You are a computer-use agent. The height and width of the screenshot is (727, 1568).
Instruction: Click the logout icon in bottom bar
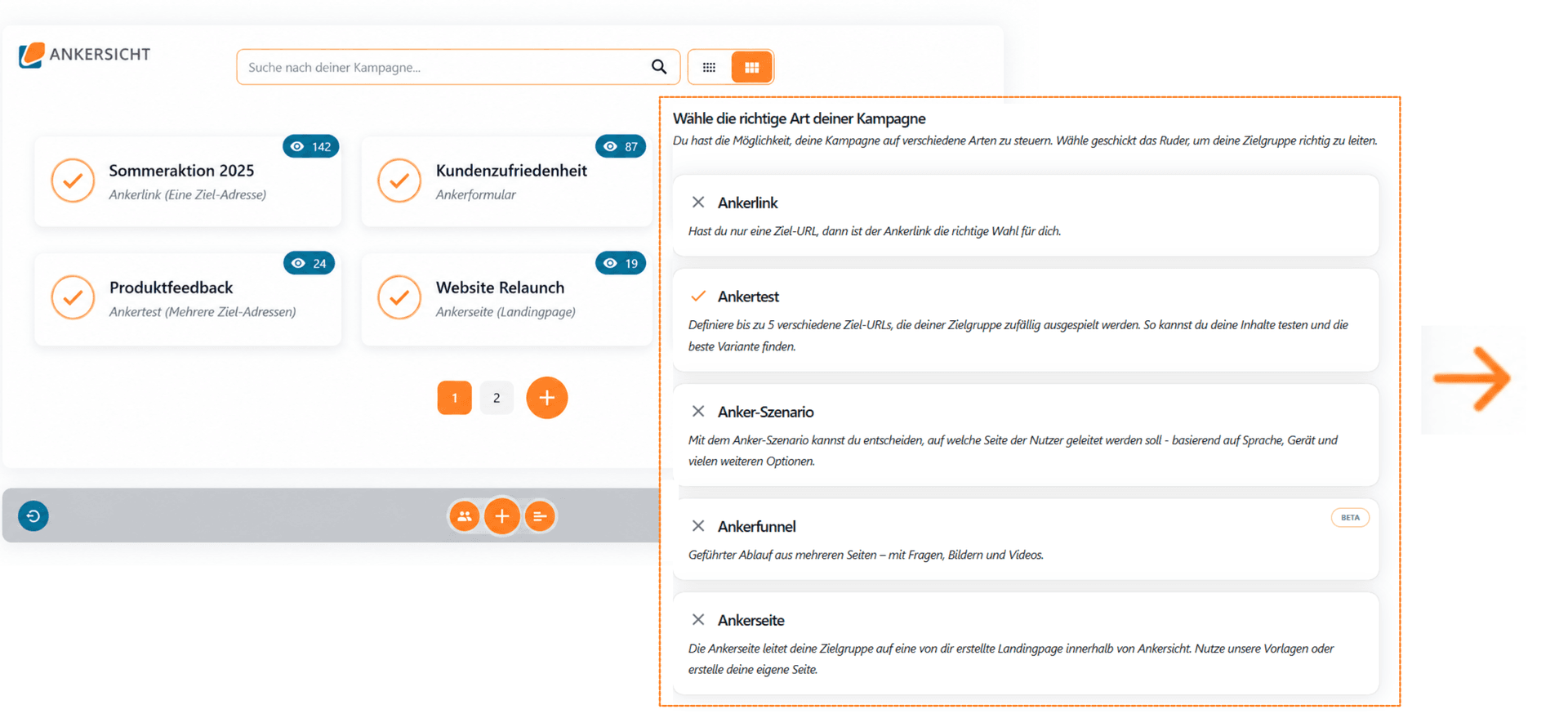[33, 515]
